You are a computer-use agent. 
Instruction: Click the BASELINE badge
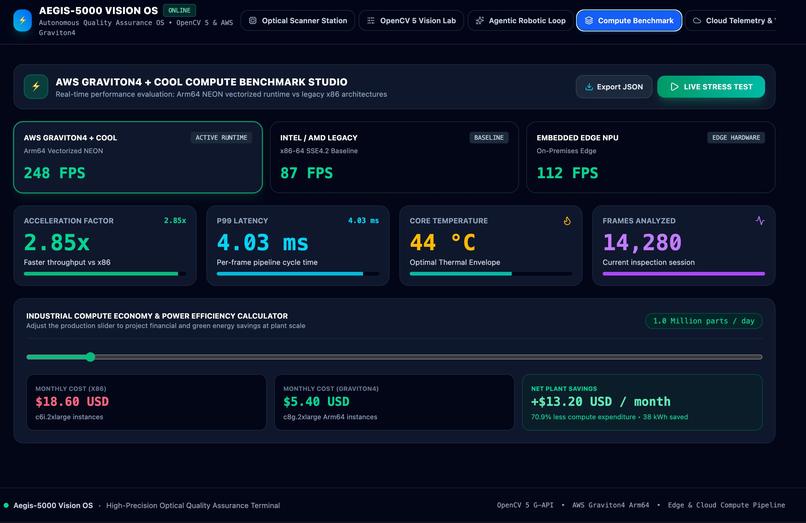click(x=489, y=138)
